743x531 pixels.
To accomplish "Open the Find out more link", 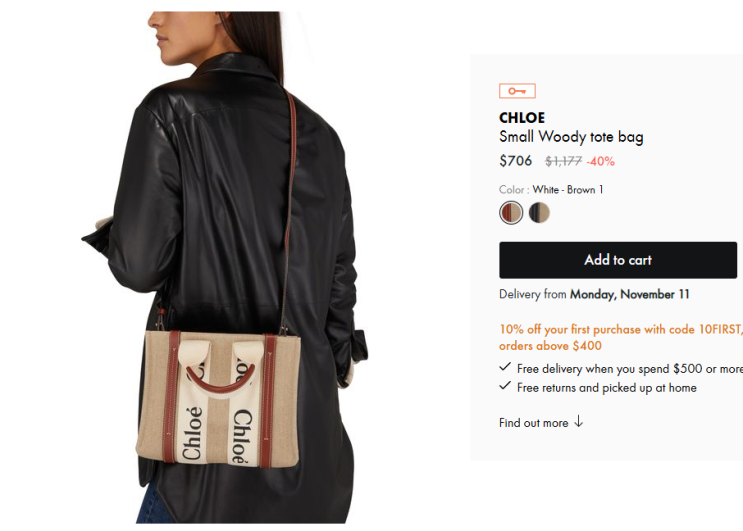I will pos(534,423).
